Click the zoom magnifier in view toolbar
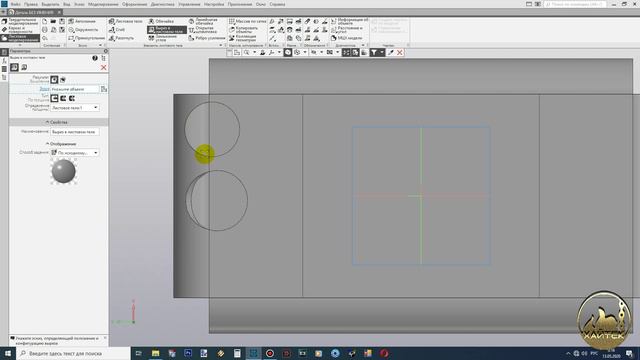The image size is (640, 360). (247, 53)
